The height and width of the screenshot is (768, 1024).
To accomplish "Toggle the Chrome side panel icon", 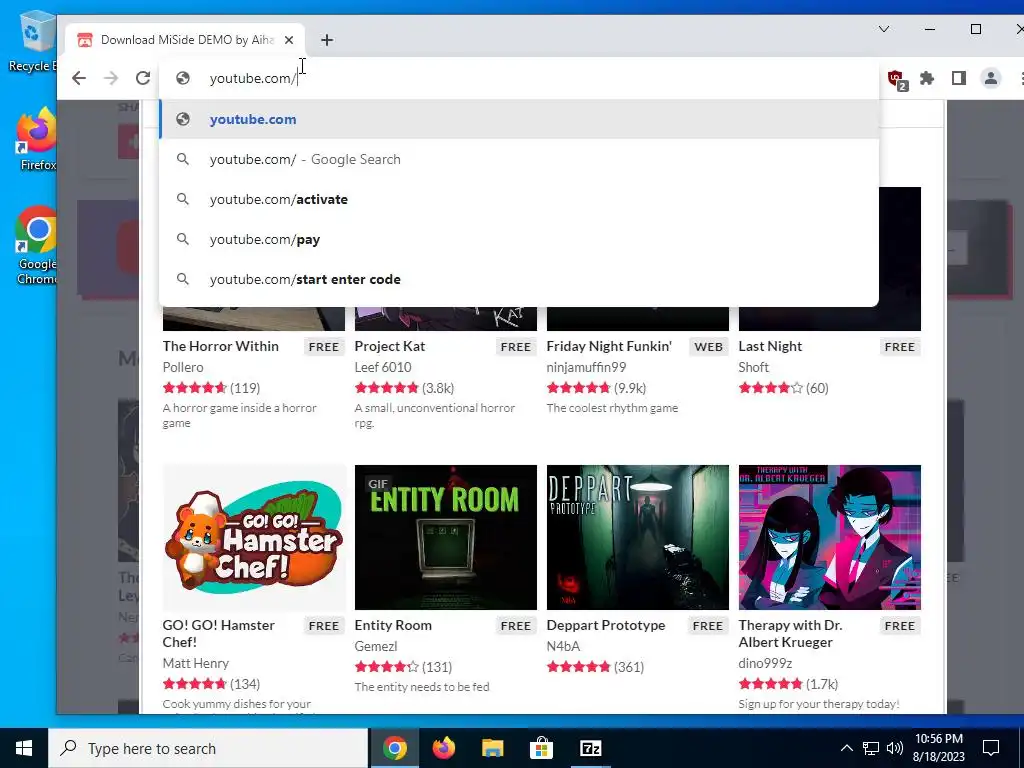I will (959, 78).
